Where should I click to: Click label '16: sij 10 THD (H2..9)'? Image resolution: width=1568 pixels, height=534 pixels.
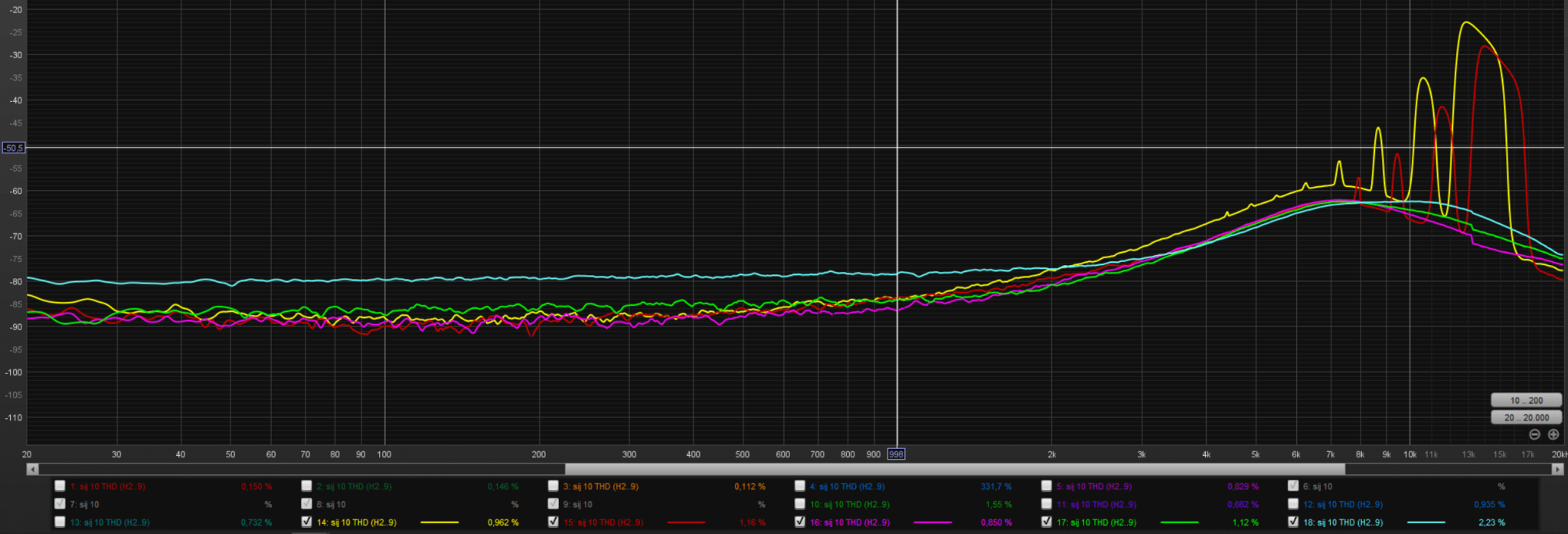coord(849,523)
